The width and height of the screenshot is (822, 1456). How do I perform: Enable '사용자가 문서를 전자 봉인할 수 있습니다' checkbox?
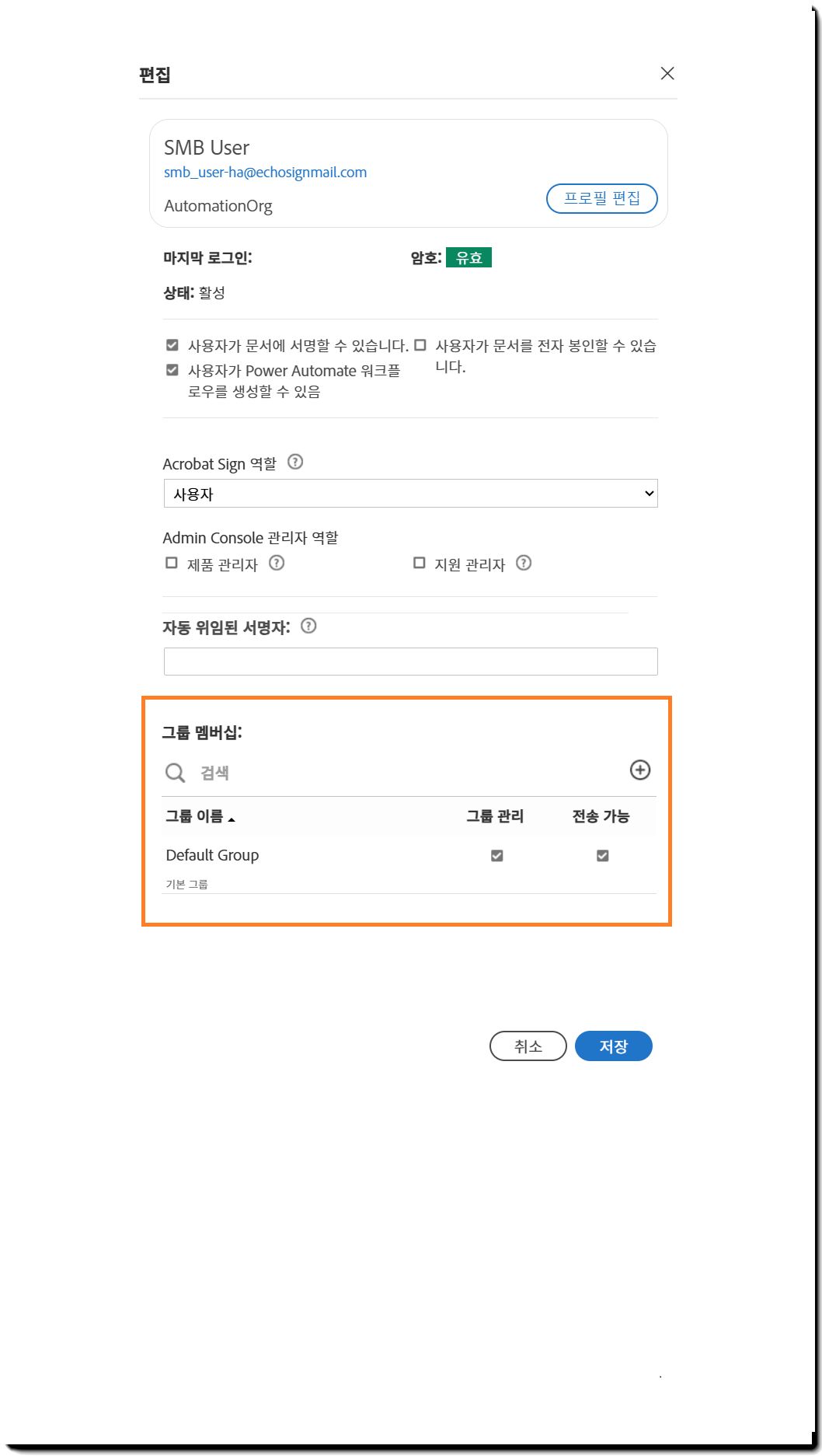(x=420, y=345)
